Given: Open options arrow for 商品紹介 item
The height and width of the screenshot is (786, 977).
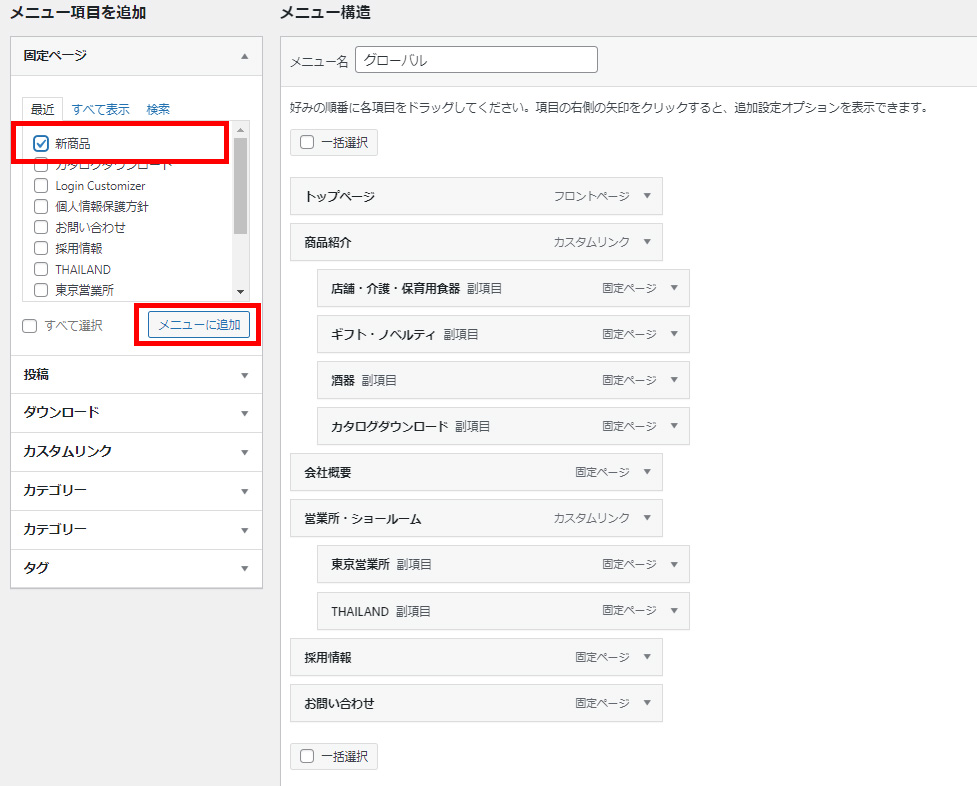Looking at the screenshot, I should tap(647, 242).
